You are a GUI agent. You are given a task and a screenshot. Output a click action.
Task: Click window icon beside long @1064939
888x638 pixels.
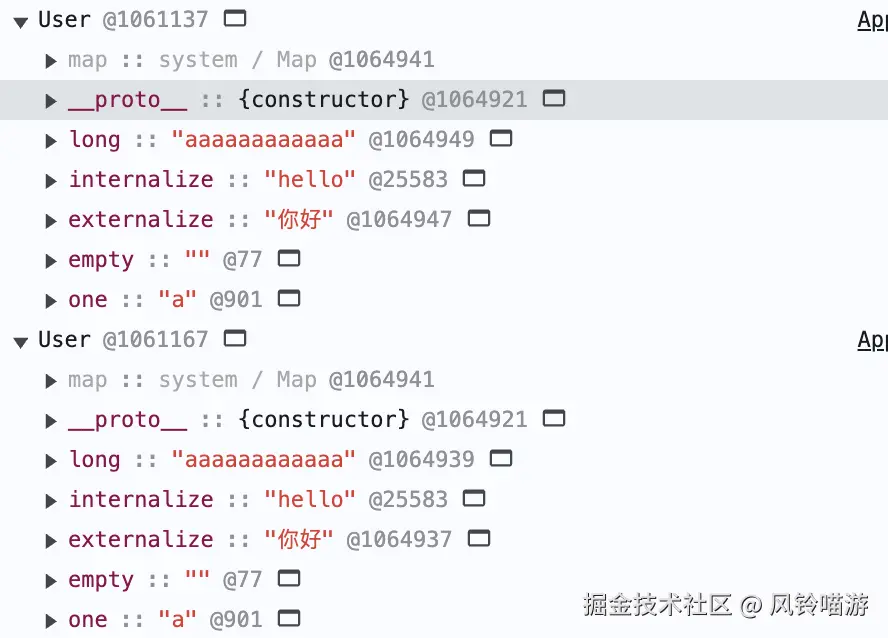pyautogui.click(x=501, y=458)
